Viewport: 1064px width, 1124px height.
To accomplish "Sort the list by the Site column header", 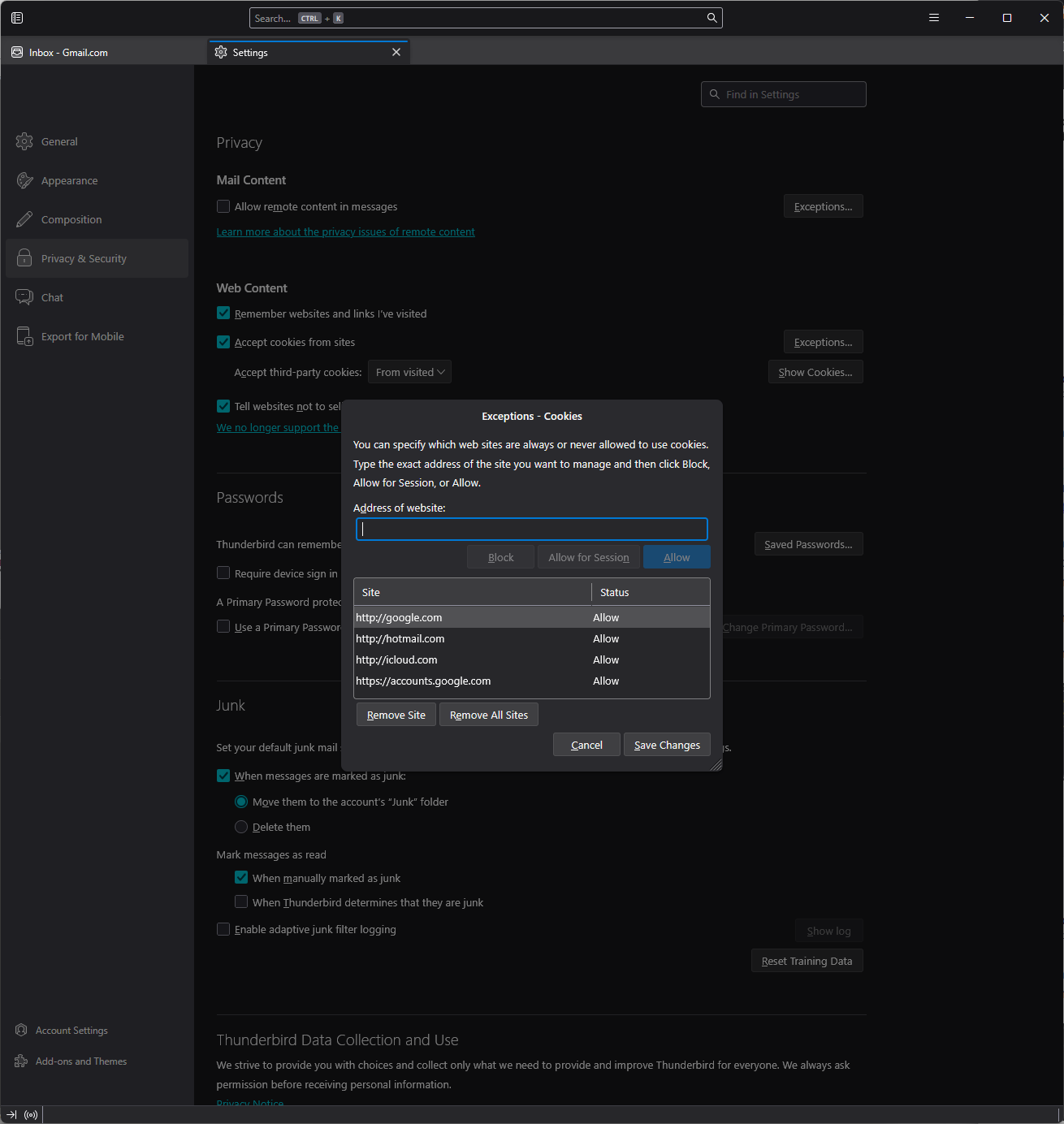I will 472,593.
